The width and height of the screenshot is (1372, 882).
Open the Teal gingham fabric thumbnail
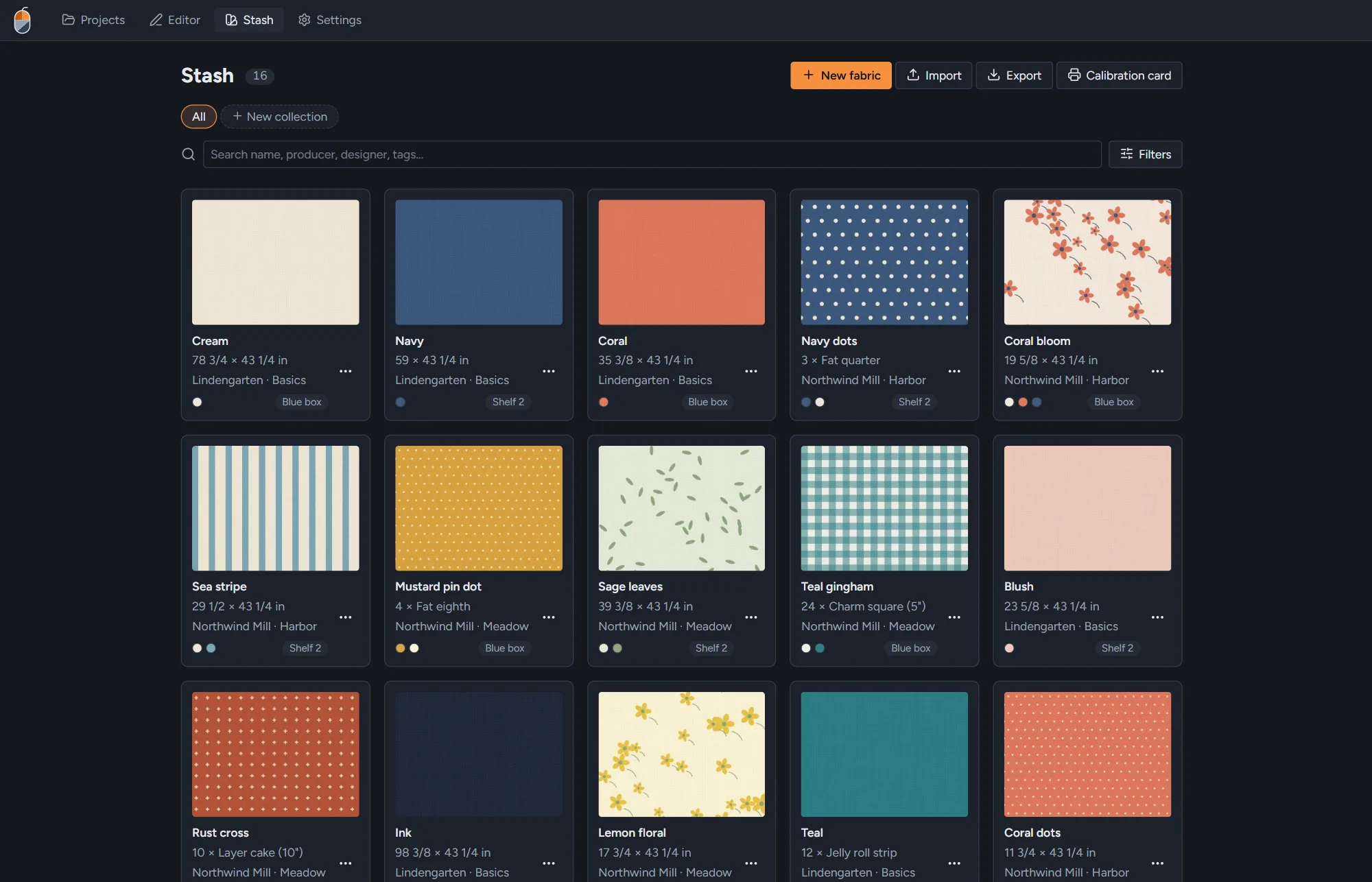coord(884,508)
